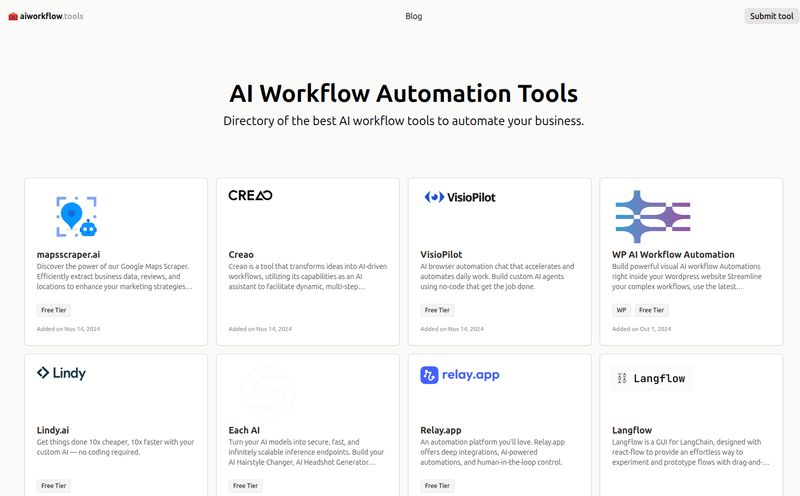
Task: Click the Submit tool button
Action: click(x=771, y=16)
